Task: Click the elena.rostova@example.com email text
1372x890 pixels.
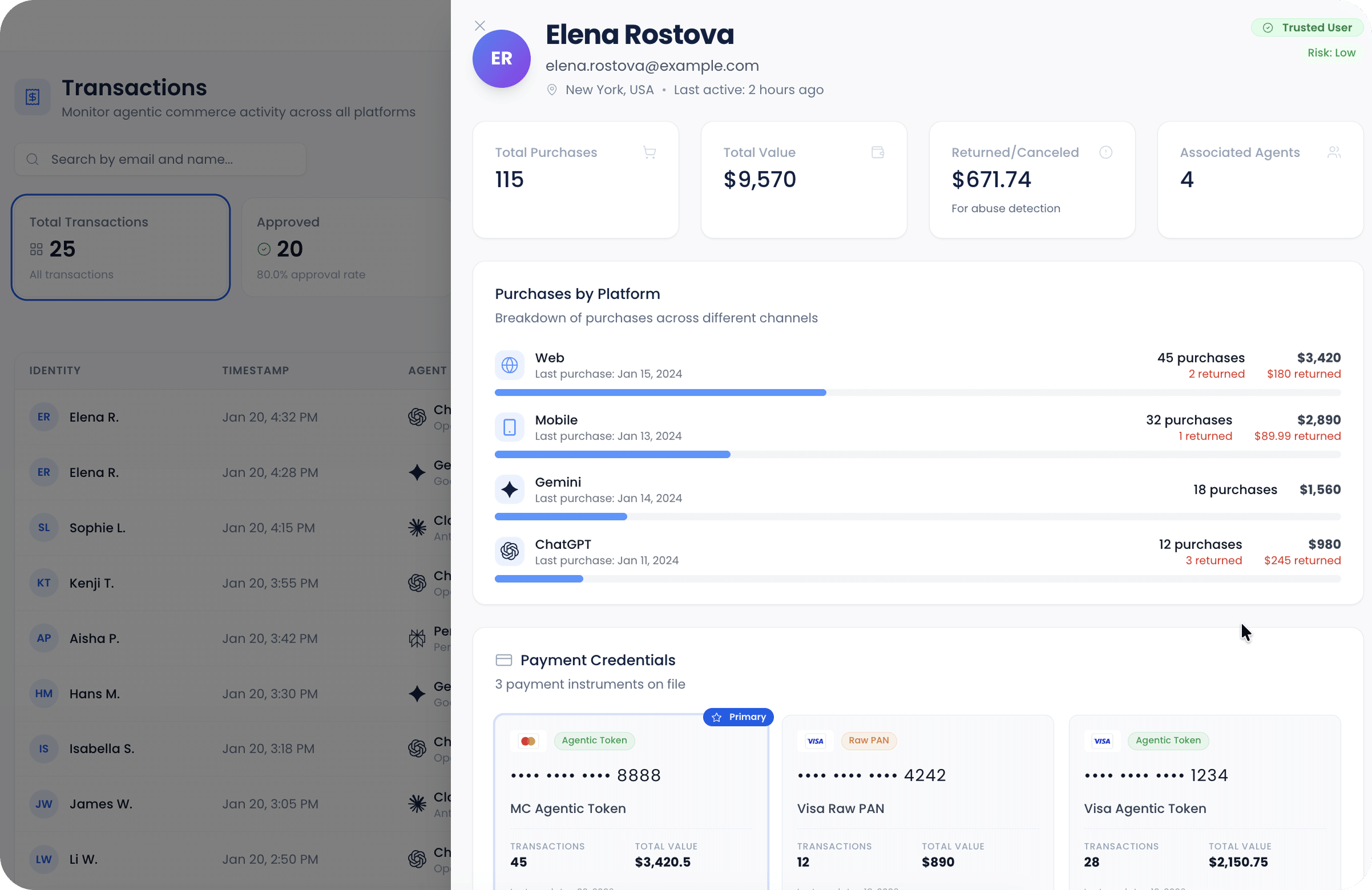Action: 652,66
